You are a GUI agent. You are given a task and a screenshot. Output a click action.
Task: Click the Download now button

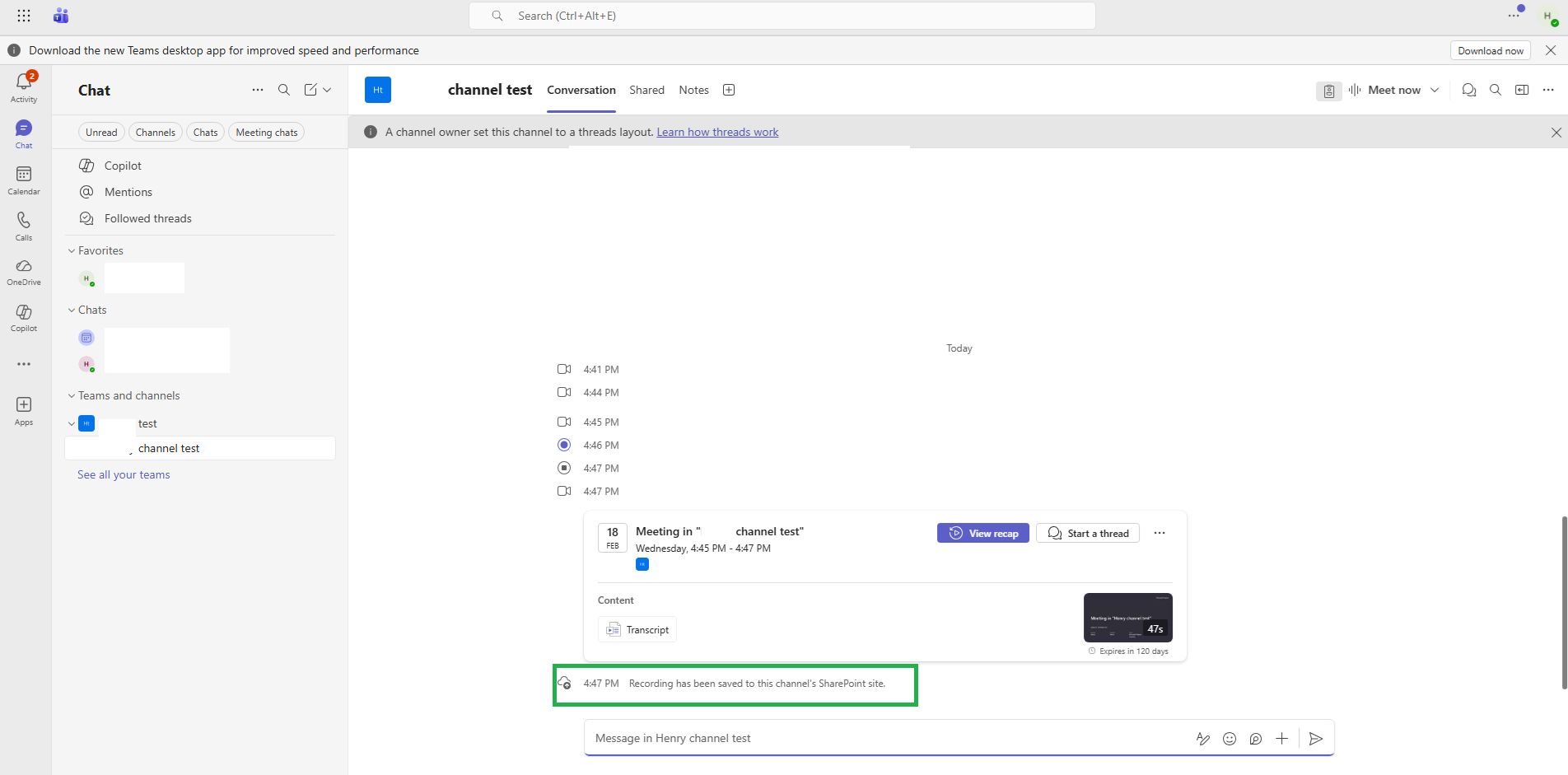(x=1491, y=50)
